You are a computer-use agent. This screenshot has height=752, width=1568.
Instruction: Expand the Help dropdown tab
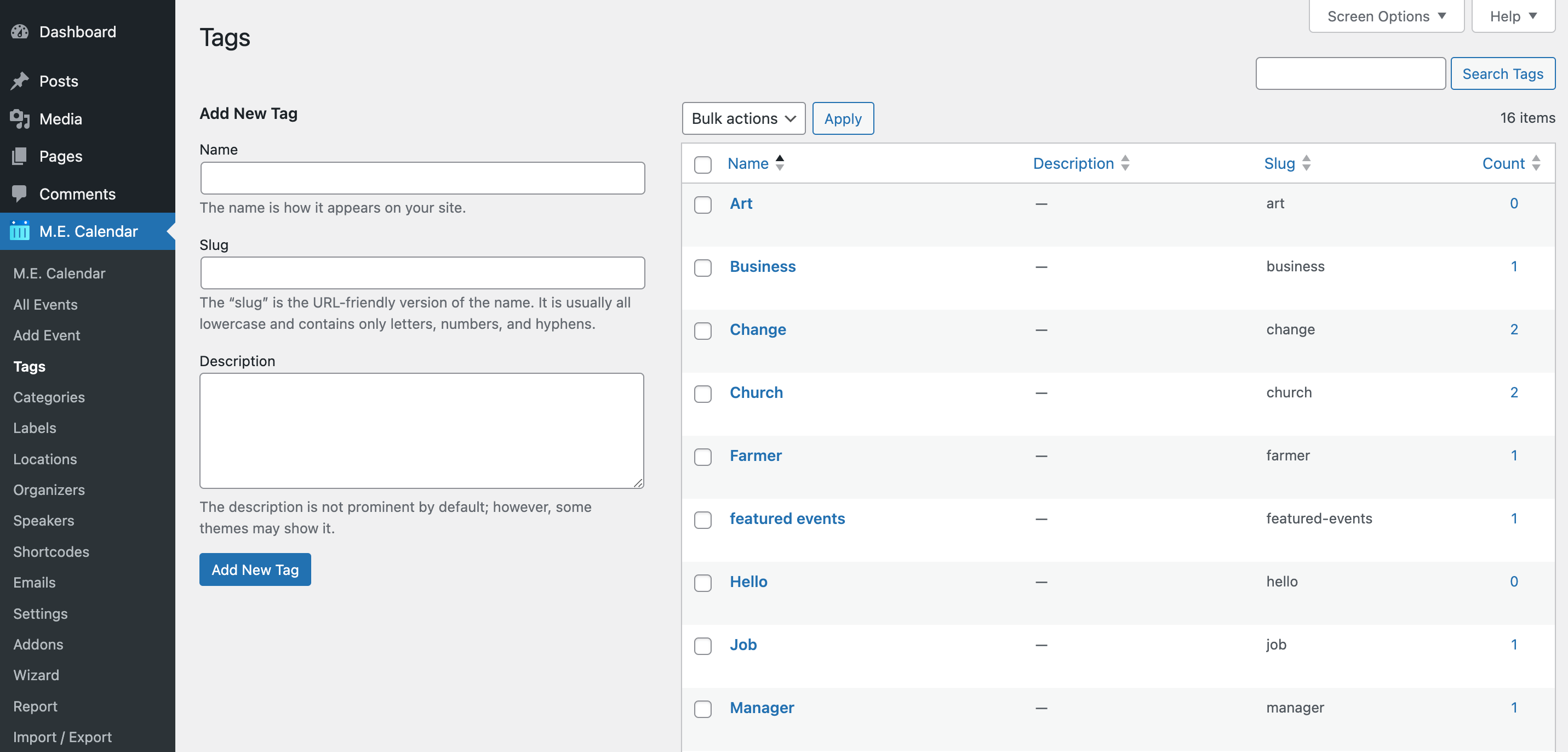(1513, 16)
